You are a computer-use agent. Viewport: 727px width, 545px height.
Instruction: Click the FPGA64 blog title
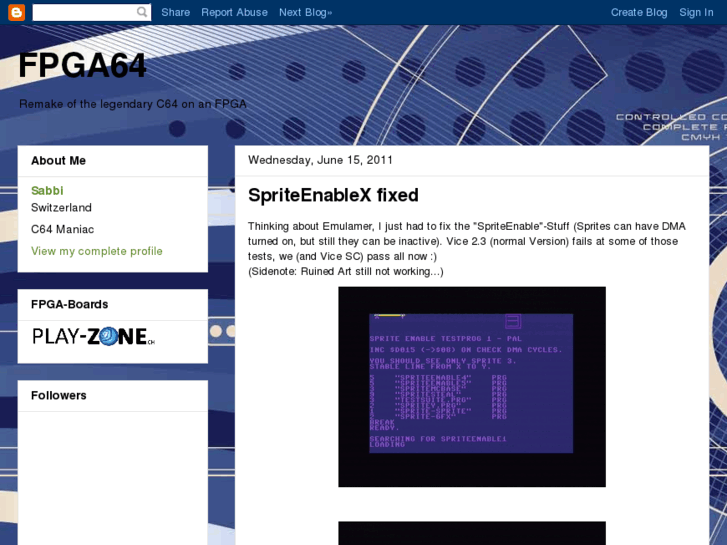pyautogui.click(x=83, y=65)
